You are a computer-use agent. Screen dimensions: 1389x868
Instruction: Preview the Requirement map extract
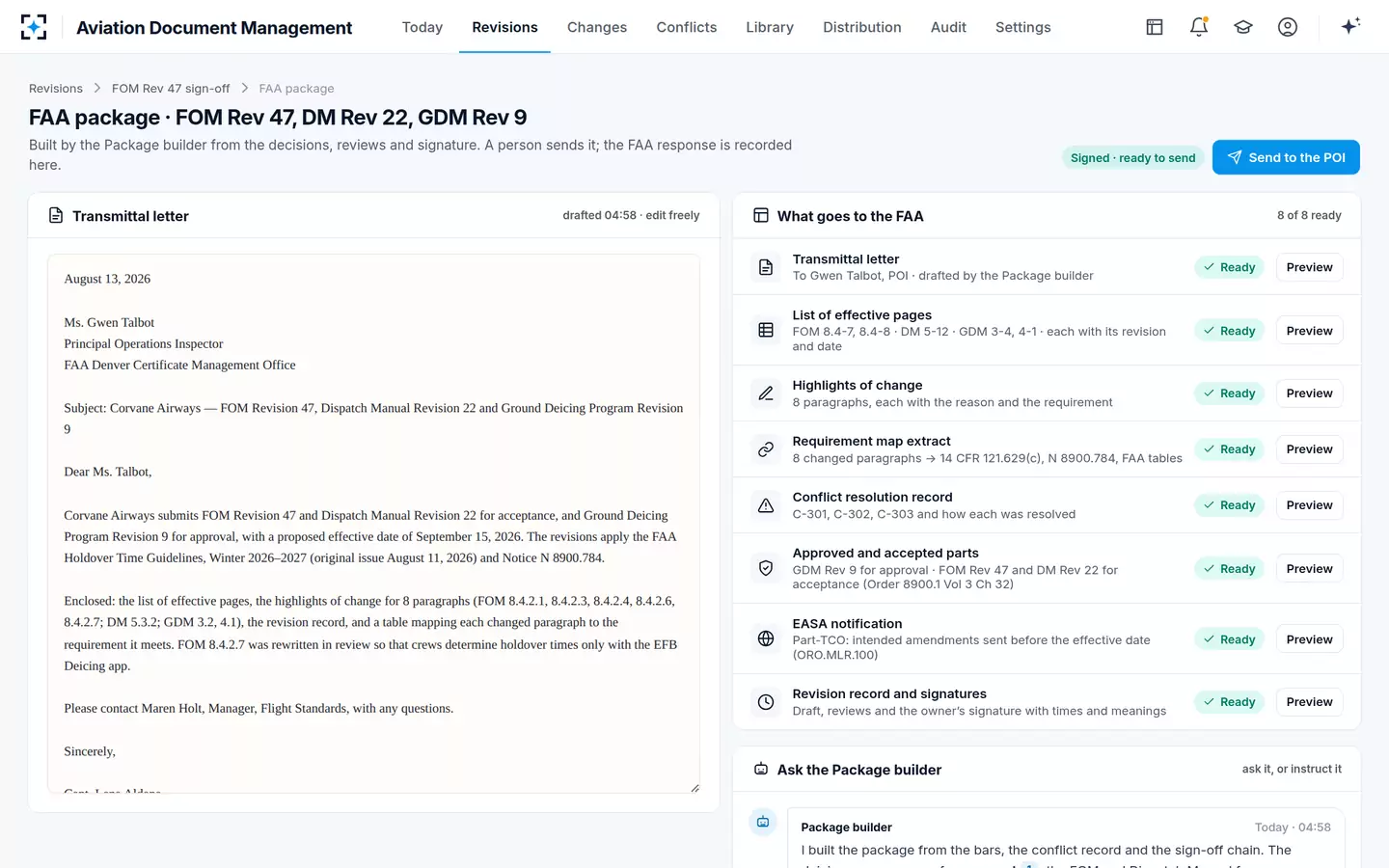click(1309, 449)
